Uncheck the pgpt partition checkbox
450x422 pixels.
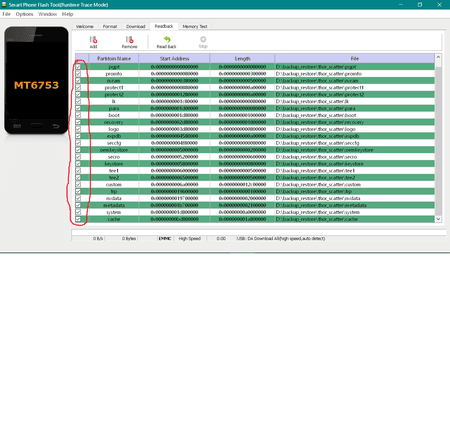tap(78, 67)
